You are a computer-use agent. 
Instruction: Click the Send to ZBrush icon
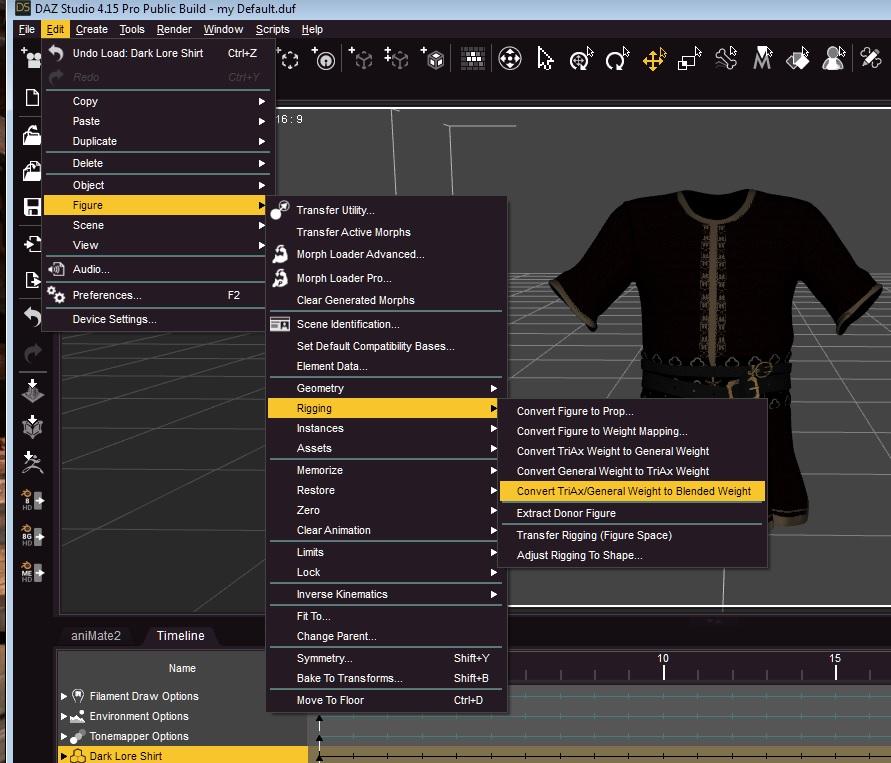coord(32,463)
